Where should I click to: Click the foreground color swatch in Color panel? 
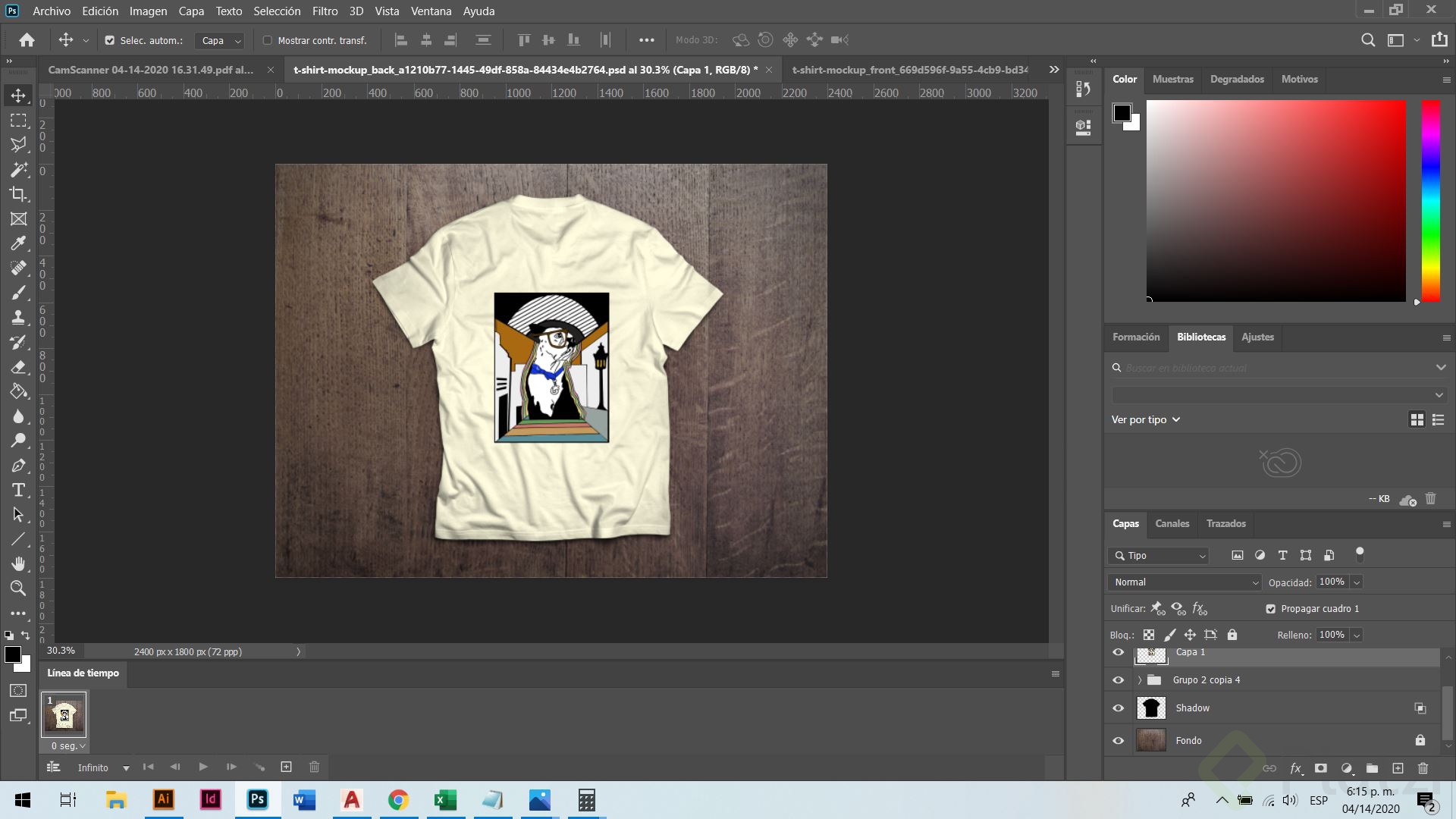tap(1122, 113)
